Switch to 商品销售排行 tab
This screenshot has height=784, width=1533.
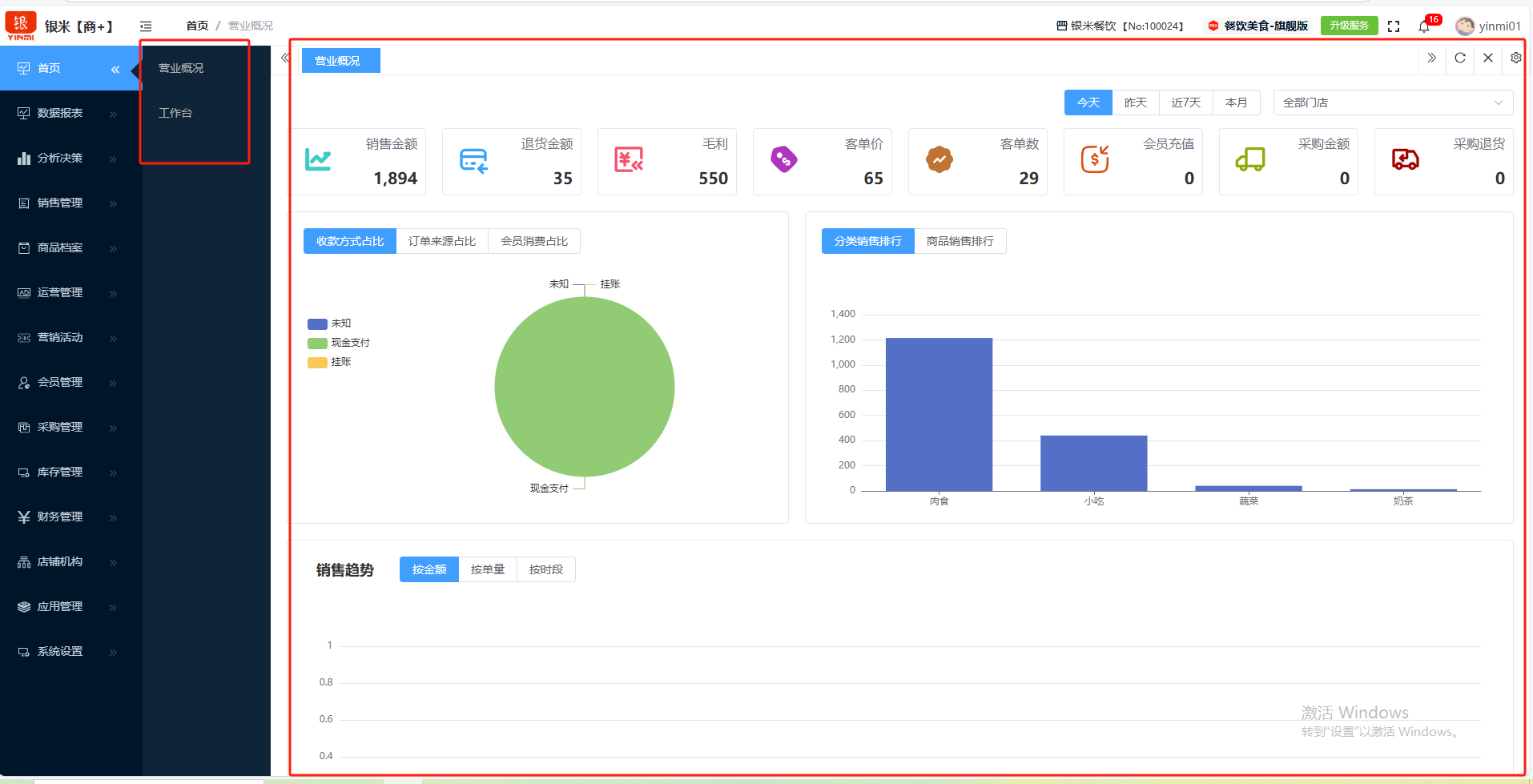click(x=960, y=241)
